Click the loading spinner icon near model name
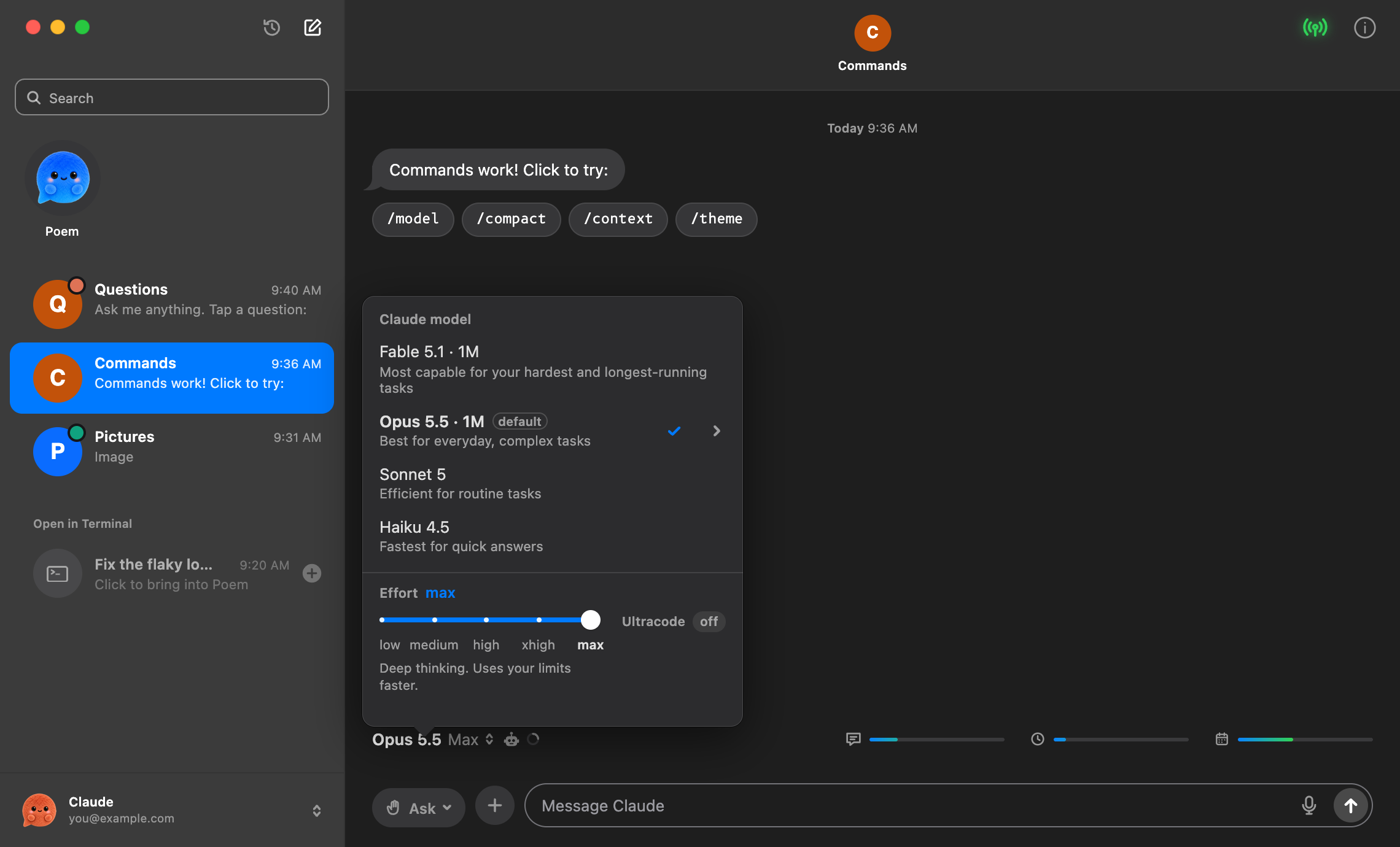Image resolution: width=1400 pixels, height=847 pixels. pos(533,739)
